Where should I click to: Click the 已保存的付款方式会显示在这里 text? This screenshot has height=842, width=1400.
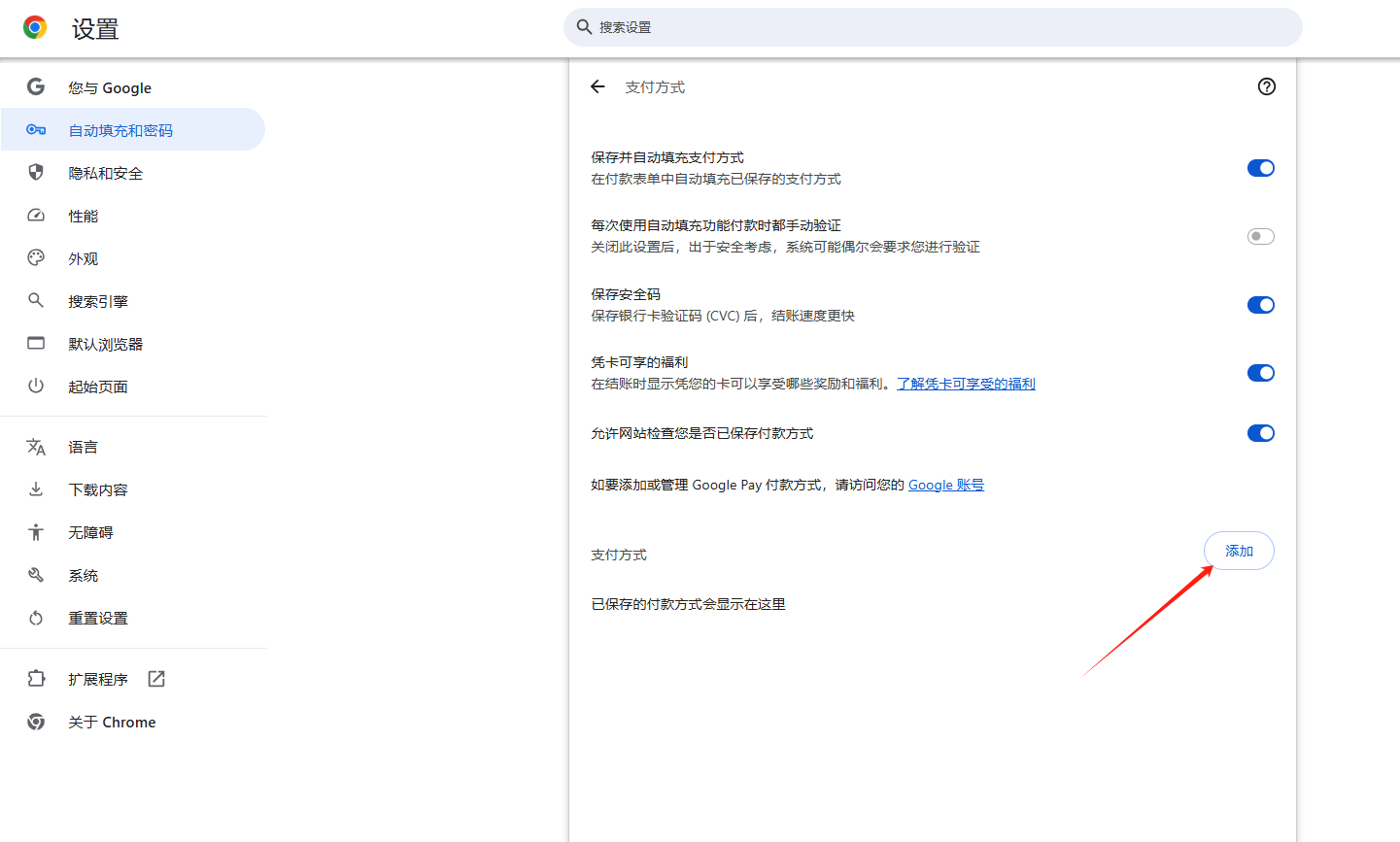coord(688,604)
